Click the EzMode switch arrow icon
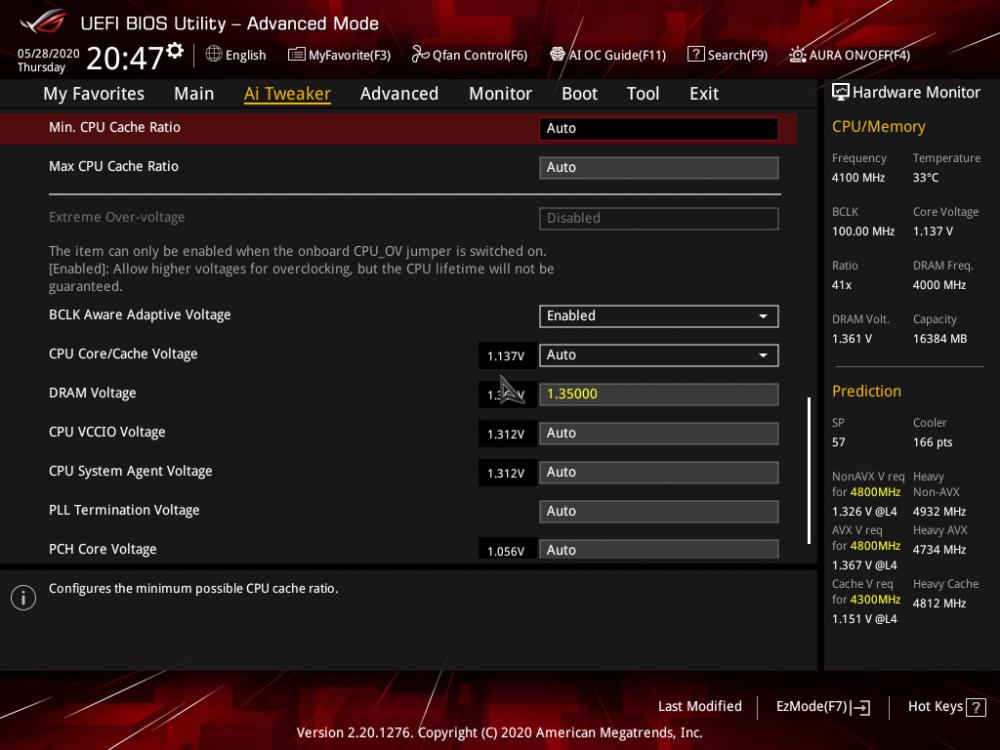The width and height of the screenshot is (1000, 750). click(x=860, y=707)
